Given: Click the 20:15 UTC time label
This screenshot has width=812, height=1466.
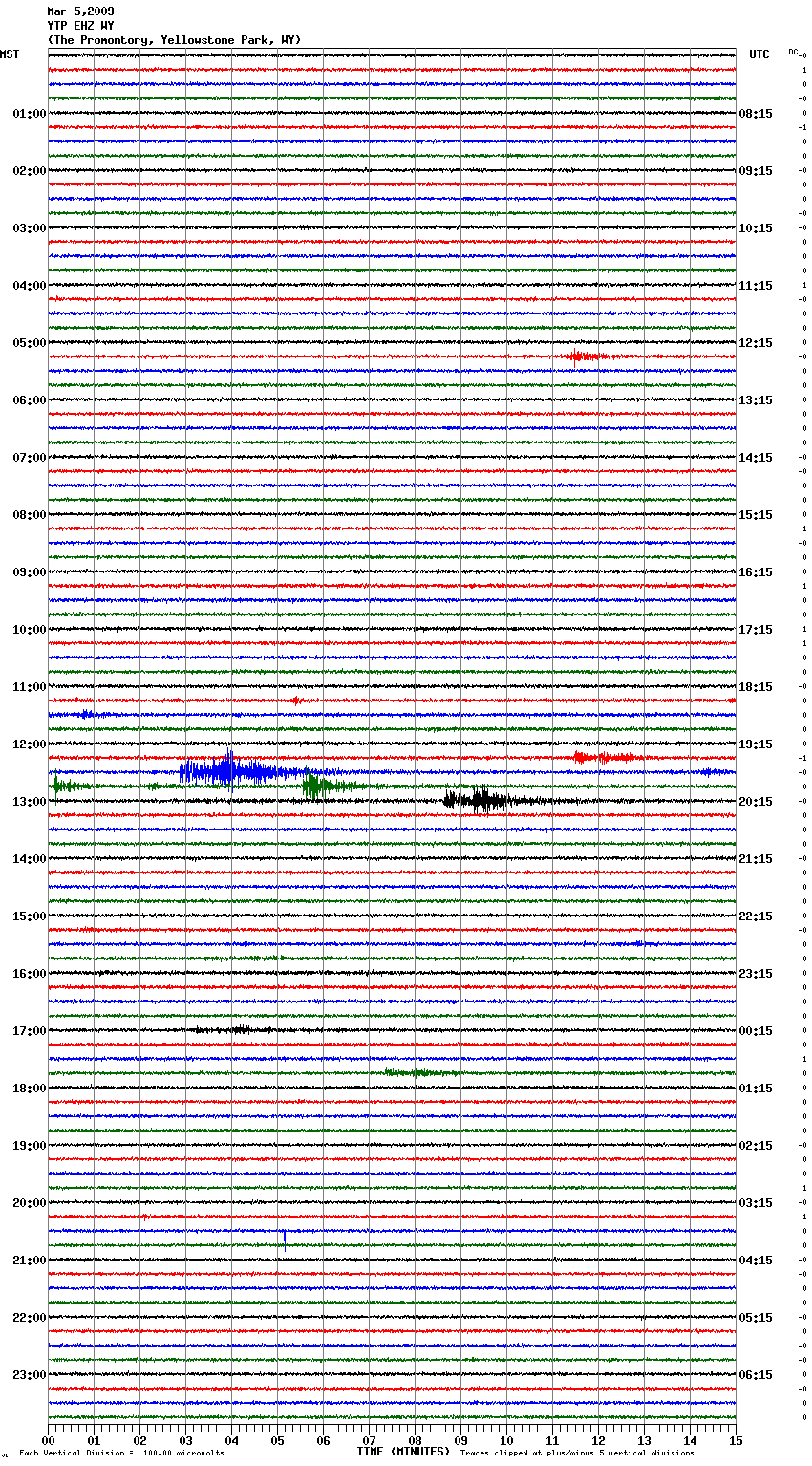Looking at the screenshot, I should point(756,802).
